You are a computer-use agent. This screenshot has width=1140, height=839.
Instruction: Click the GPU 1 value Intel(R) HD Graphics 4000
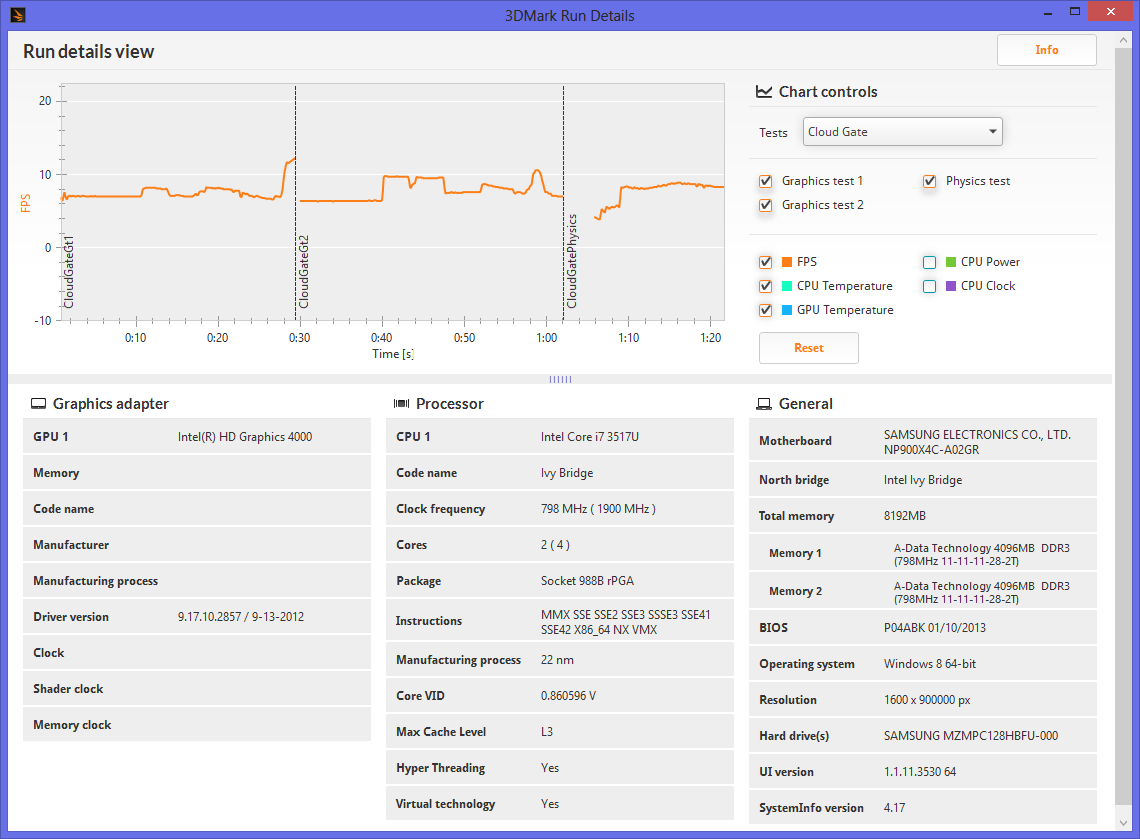(245, 436)
